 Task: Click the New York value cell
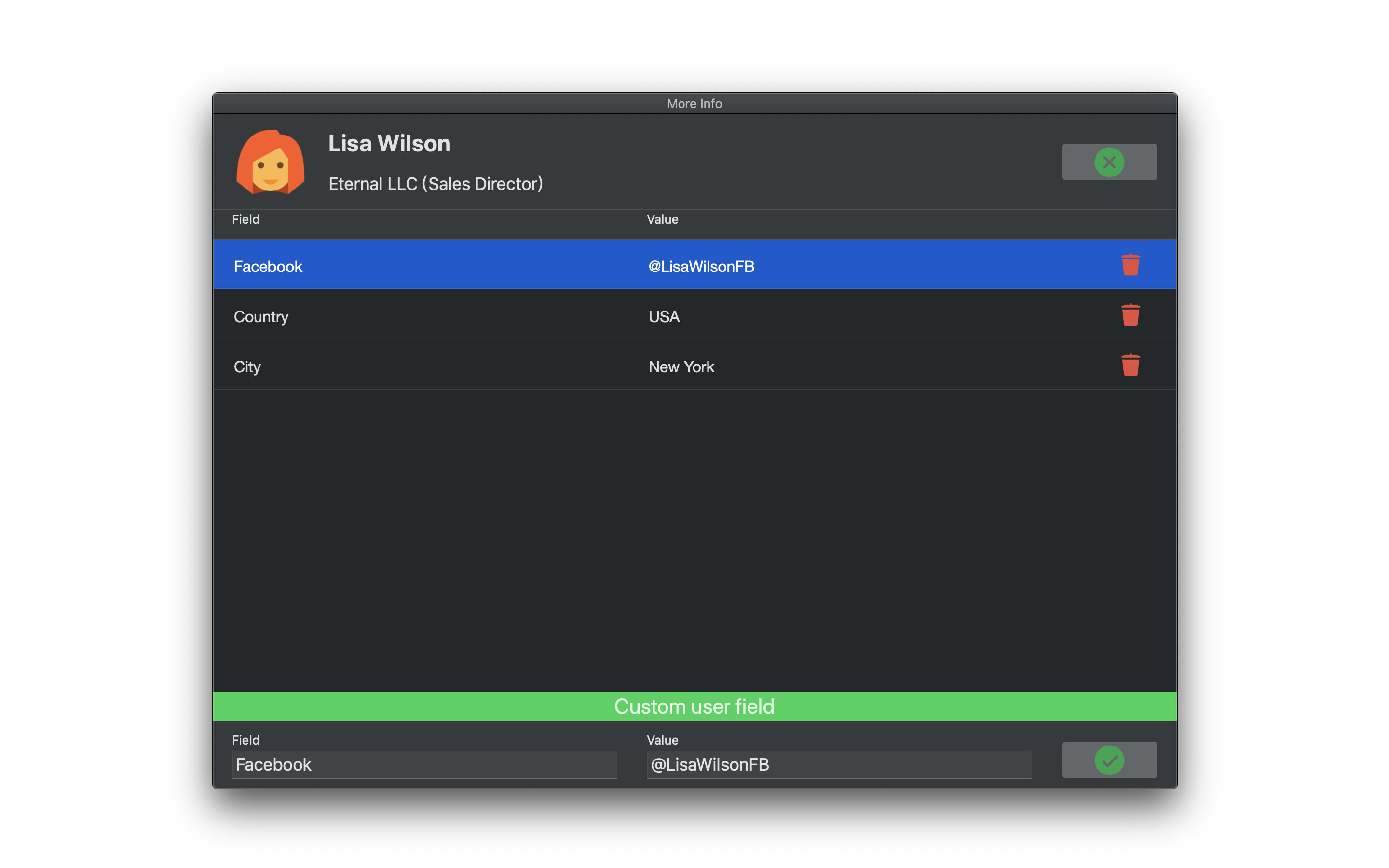681,366
